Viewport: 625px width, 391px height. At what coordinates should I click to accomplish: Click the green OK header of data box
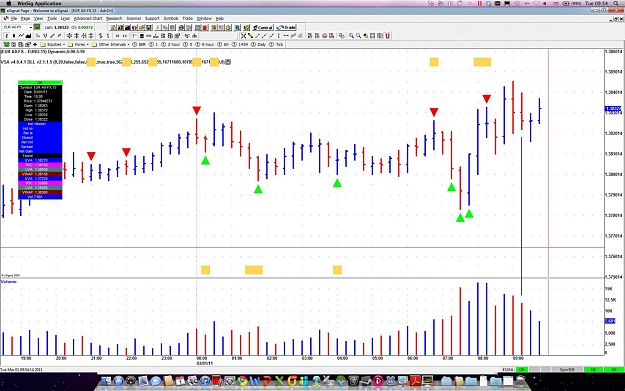(40, 83)
